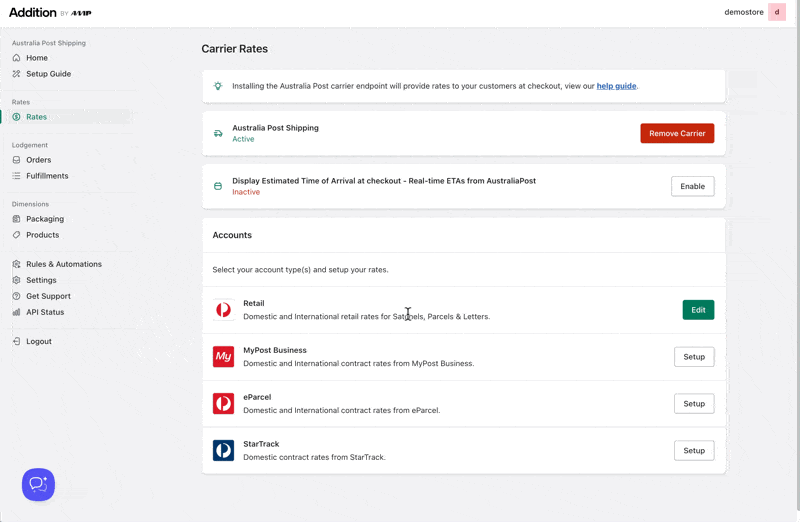Edit the Retail account rates

click(698, 310)
